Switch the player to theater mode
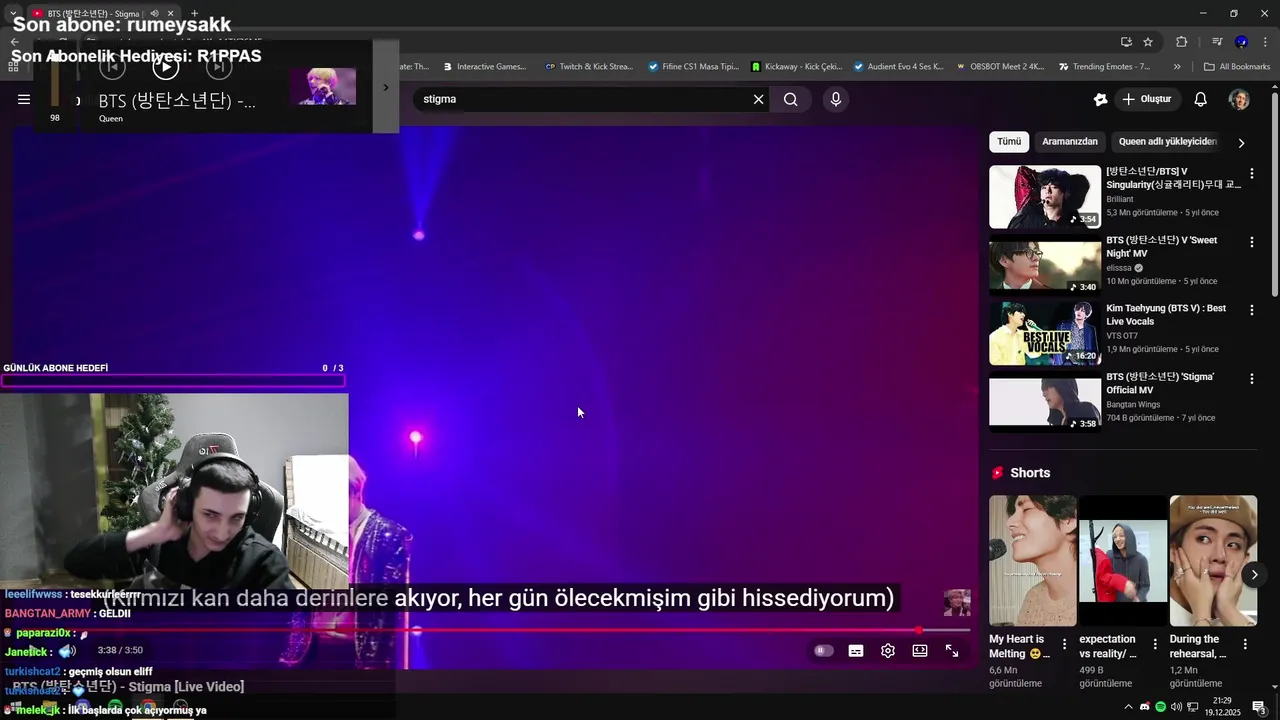The image size is (1280, 720). 920,651
